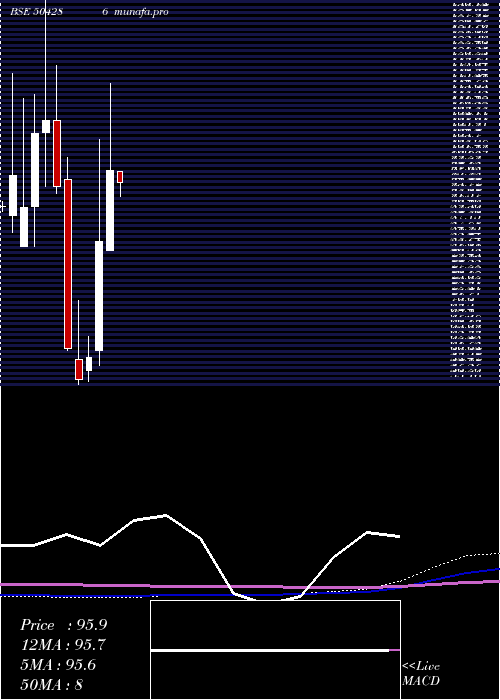The height and width of the screenshot is (700, 500).
Task: Select the Price : 95.9 readout
Action: [64, 625]
